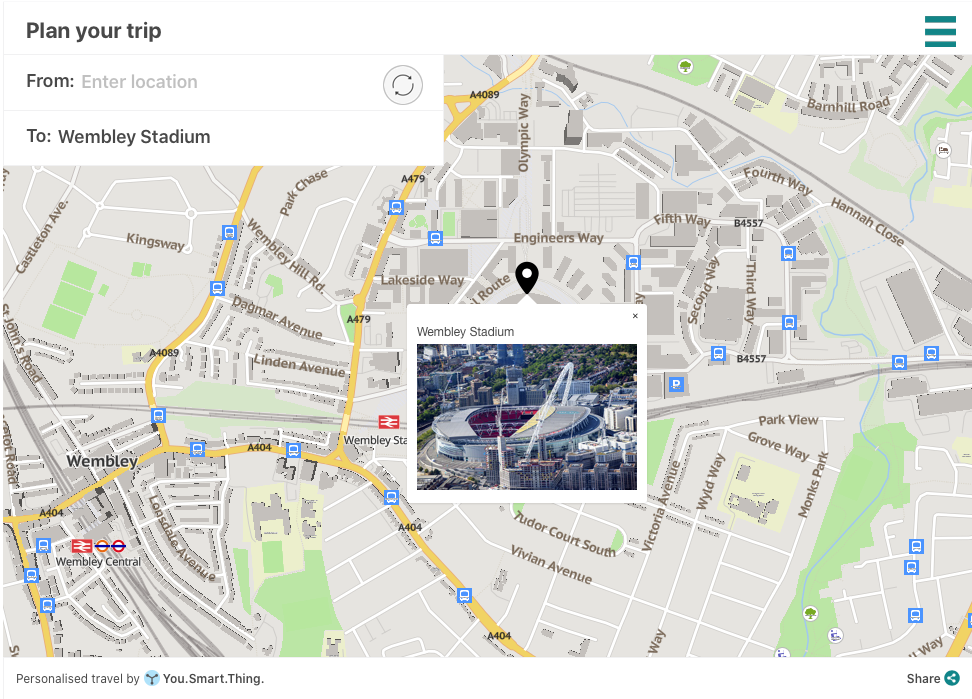Select the parking P icon
This screenshot has width=972, height=699.
pyautogui.click(x=676, y=384)
